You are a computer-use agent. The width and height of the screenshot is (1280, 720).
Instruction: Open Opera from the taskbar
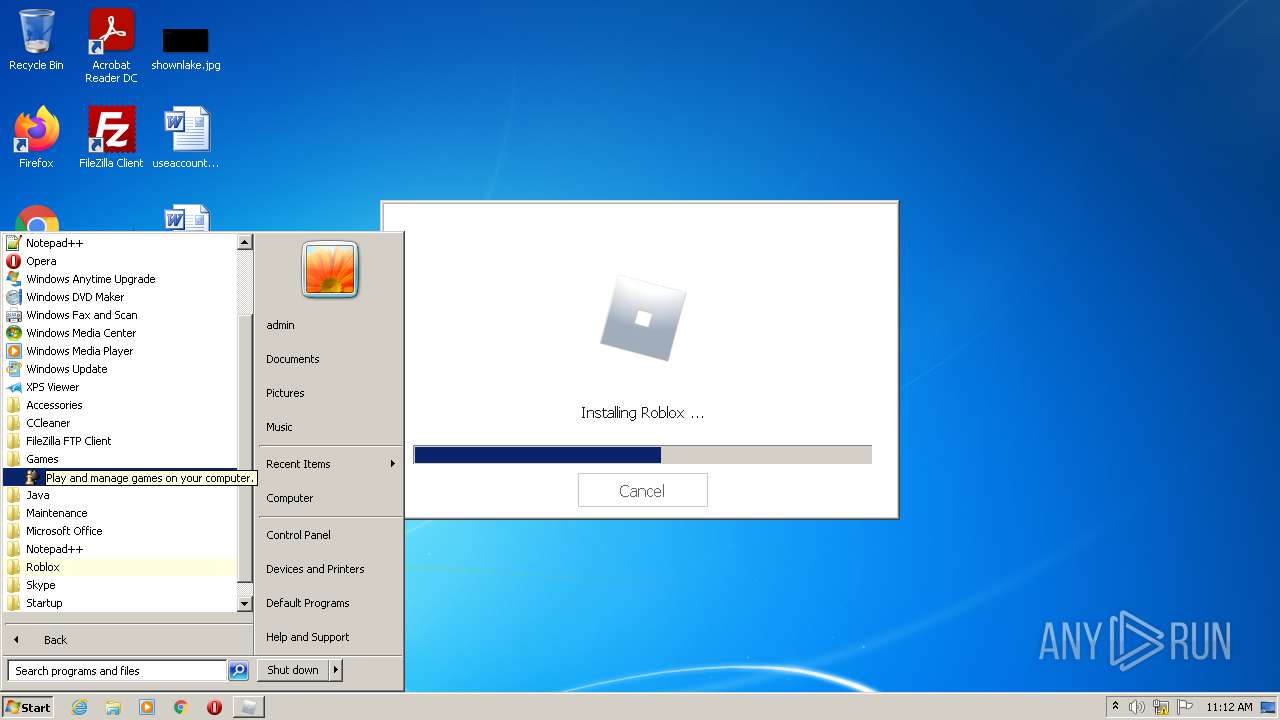tap(214, 707)
